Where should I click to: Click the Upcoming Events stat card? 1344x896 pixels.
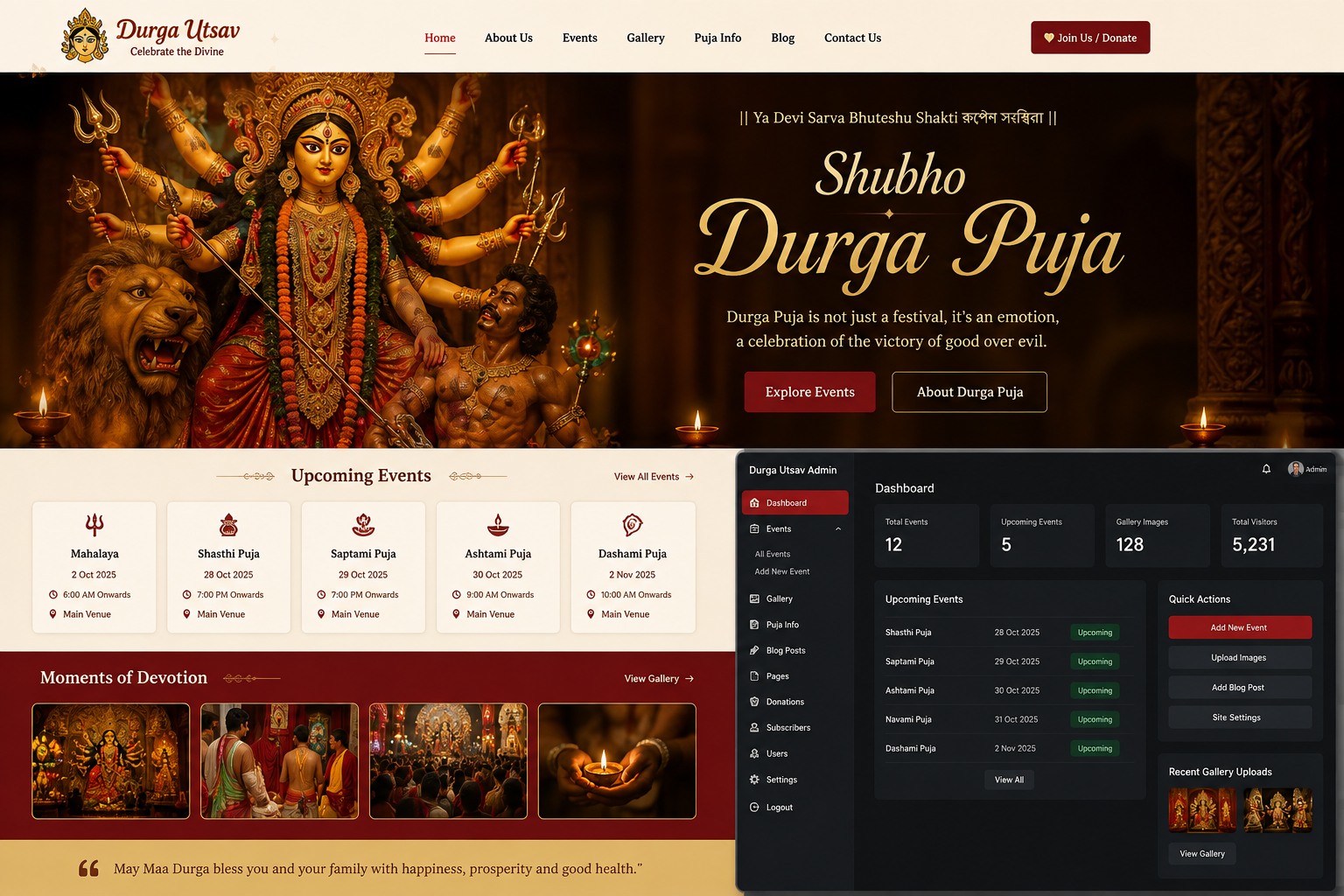[1042, 535]
